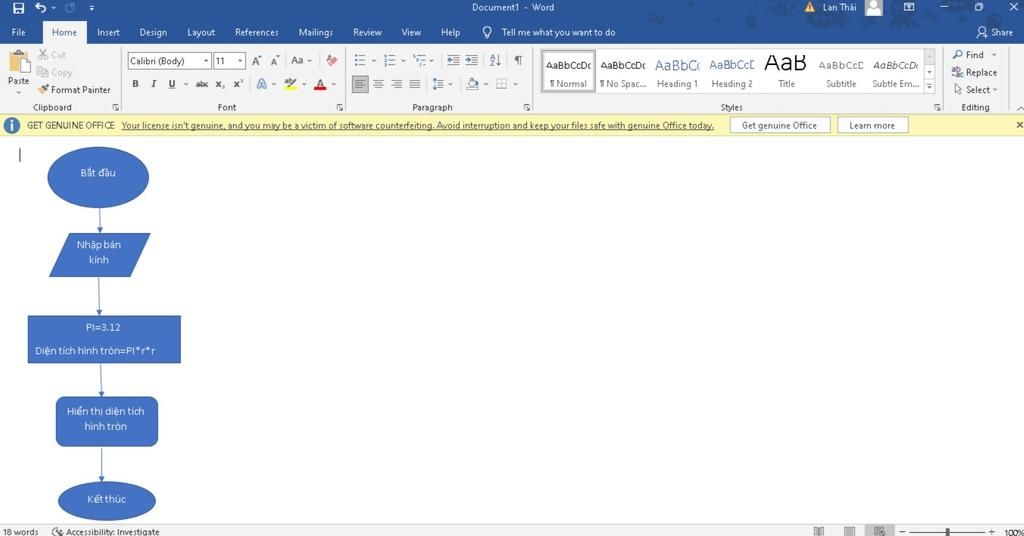Justify the paragraph text
This screenshot has width=1024, height=536.
click(415, 84)
